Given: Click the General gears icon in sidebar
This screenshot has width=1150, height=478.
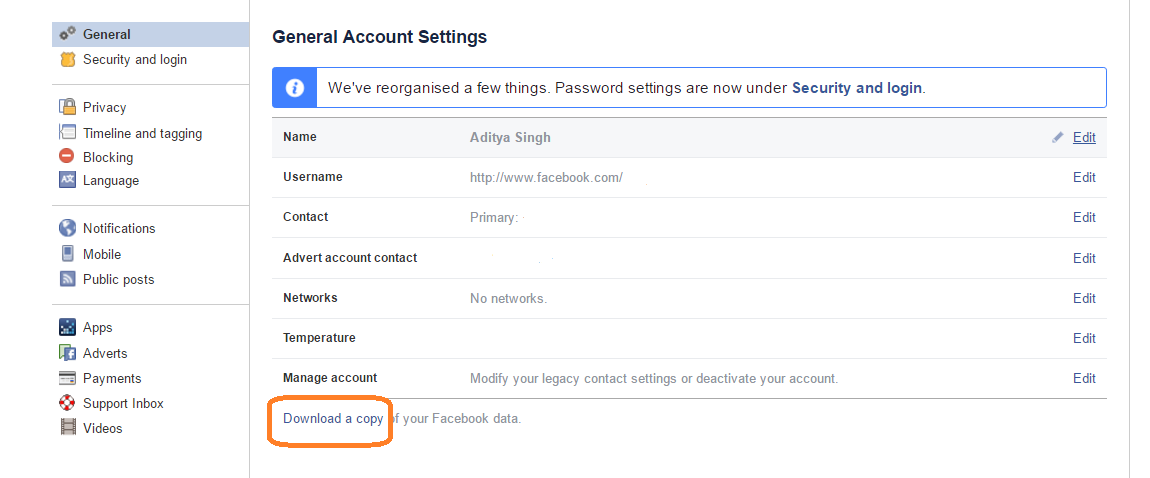Looking at the screenshot, I should click(67, 34).
